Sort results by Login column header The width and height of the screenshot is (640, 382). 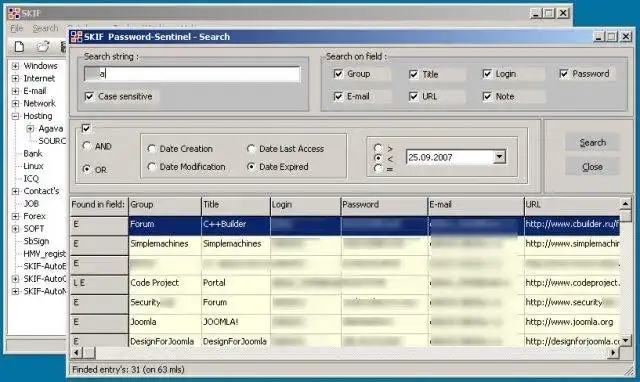tap(306, 205)
